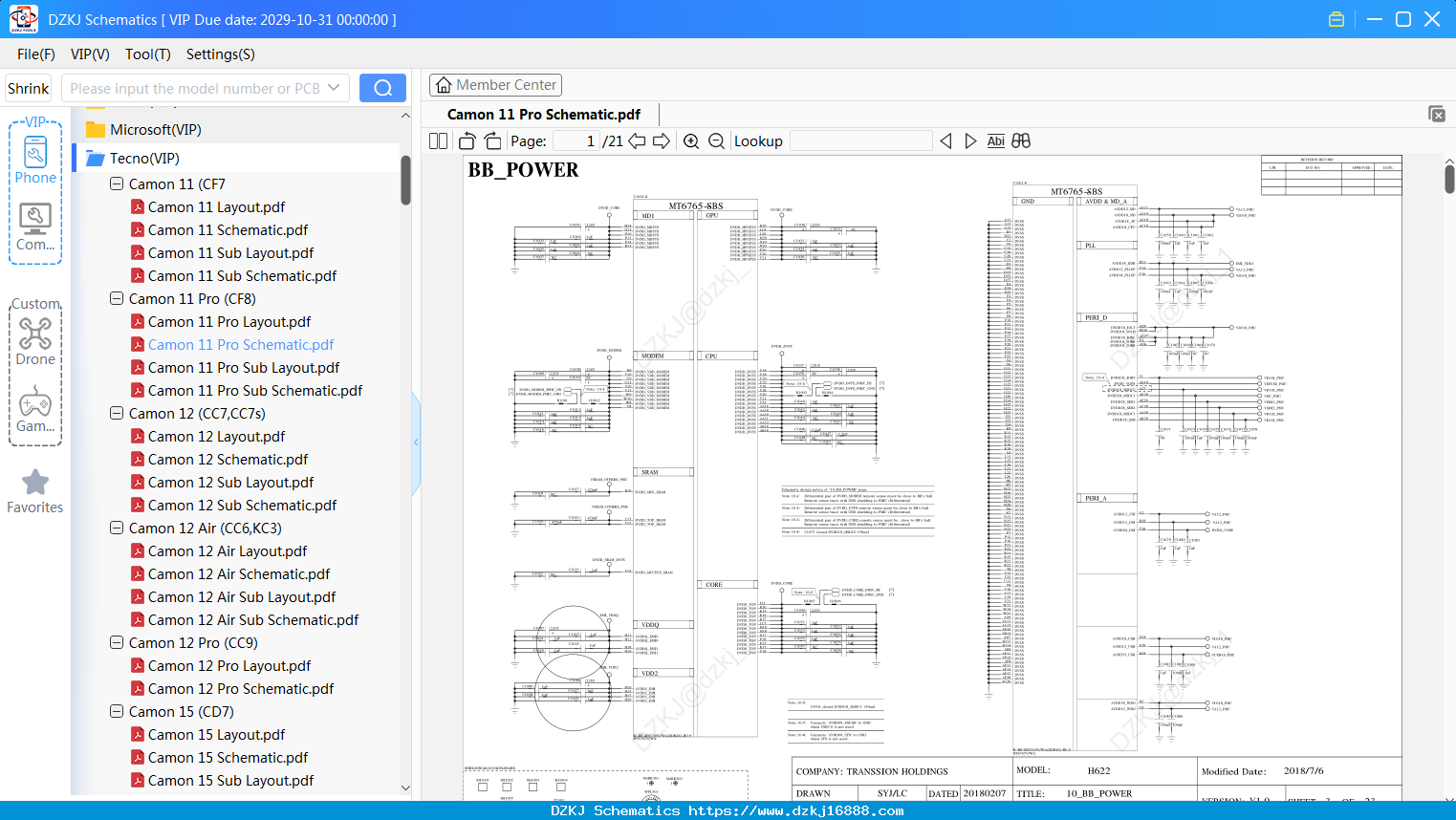
Task: Rotate the page counterclockwise
Action: [x=467, y=140]
